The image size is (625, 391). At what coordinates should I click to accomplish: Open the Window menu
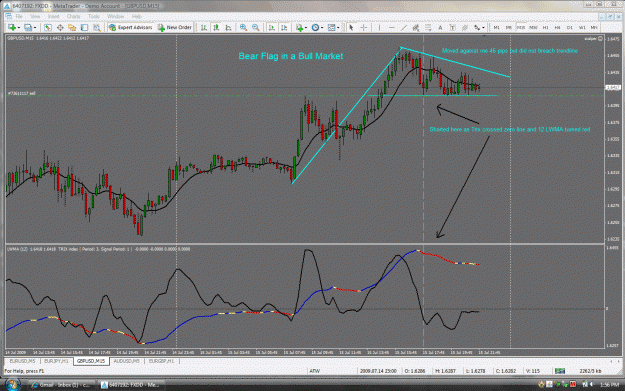[116, 16]
